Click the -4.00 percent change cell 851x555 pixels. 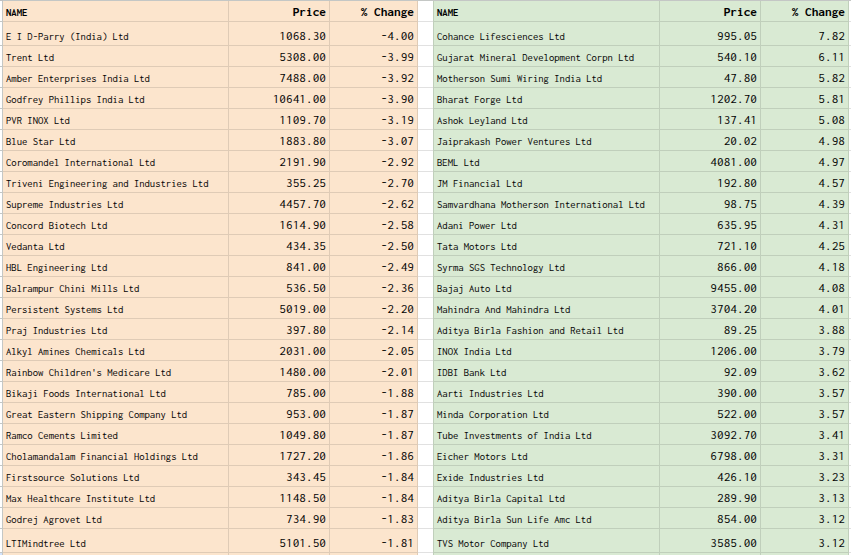coord(396,37)
